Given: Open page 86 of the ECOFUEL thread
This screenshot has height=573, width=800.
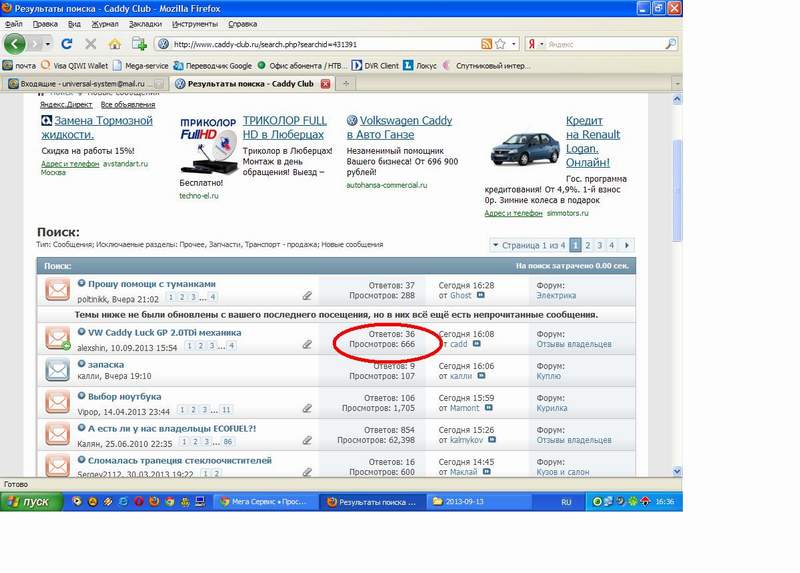Looking at the screenshot, I should (228, 442).
